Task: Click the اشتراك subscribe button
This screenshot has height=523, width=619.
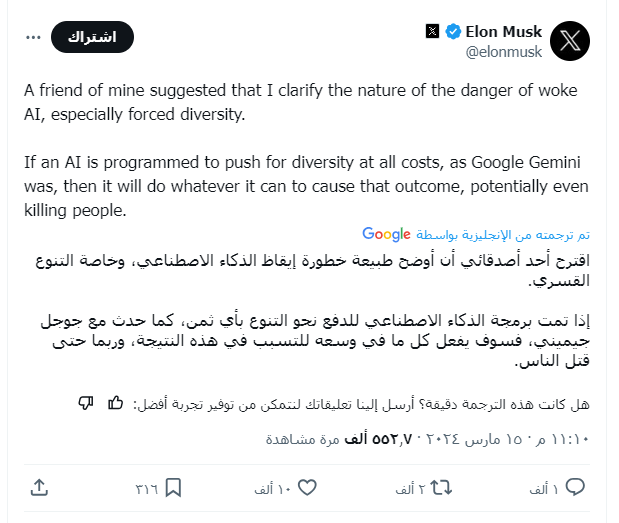Action: click(92, 37)
